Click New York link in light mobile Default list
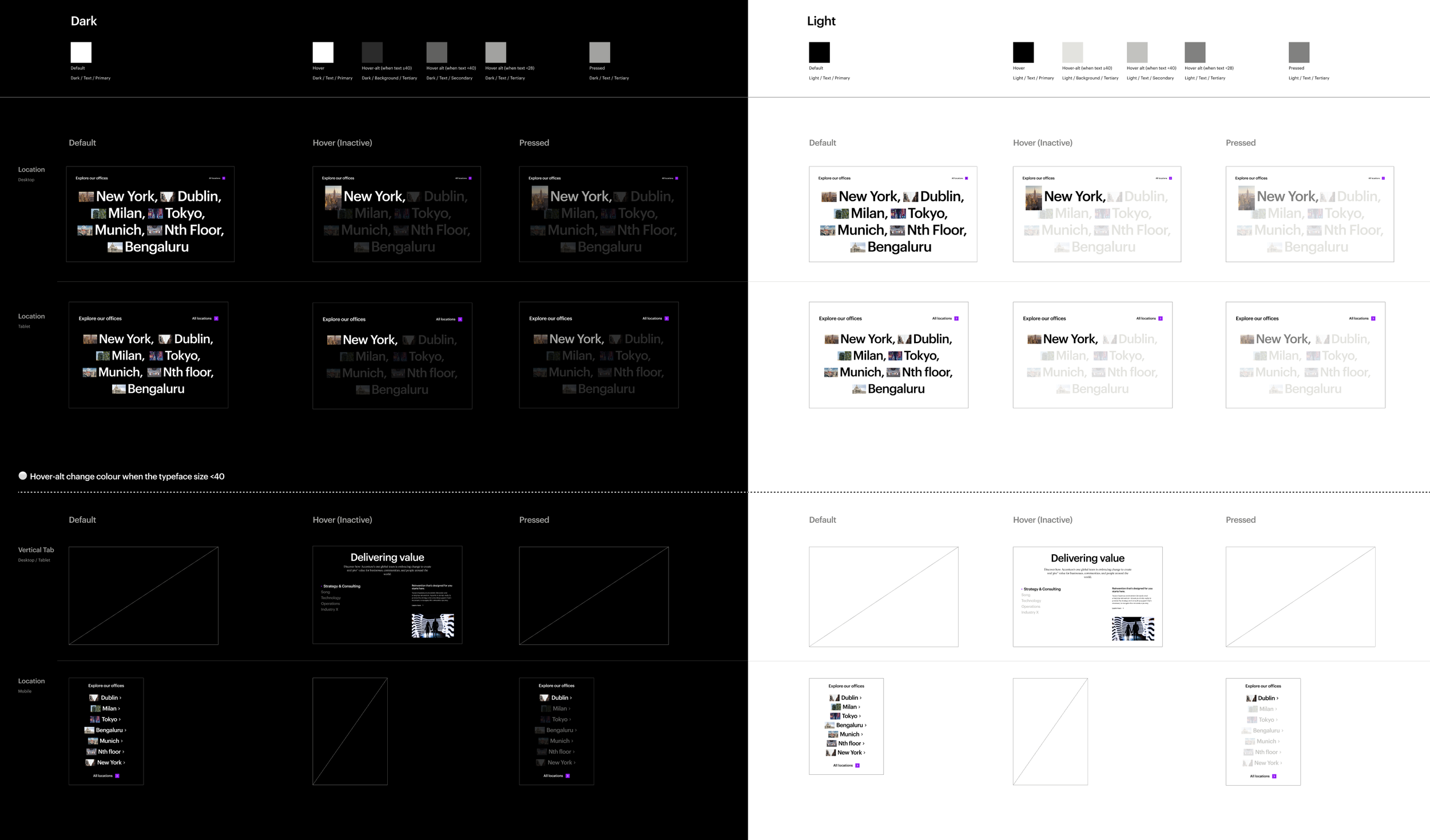Screen dimensions: 1430x840 click(x=849, y=753)
